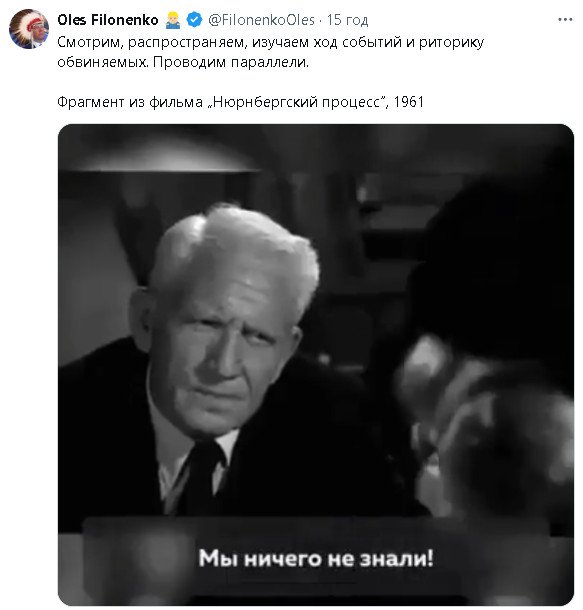Click the word 'обвиняемых' in the tweet text
Image resolution: width=583 pixels, height=610 pixels.
[x=102, y=63]
